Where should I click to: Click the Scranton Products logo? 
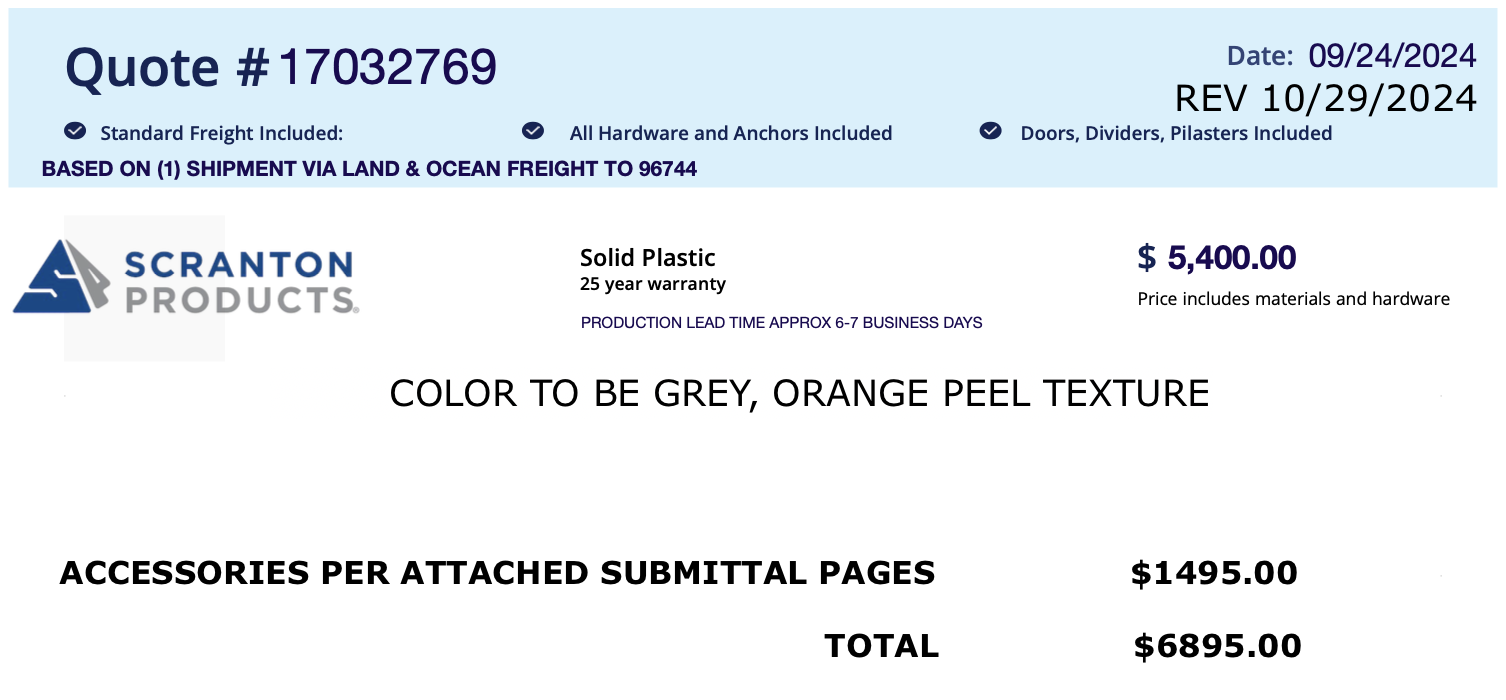pyautogui.click(x=186, y=282)
